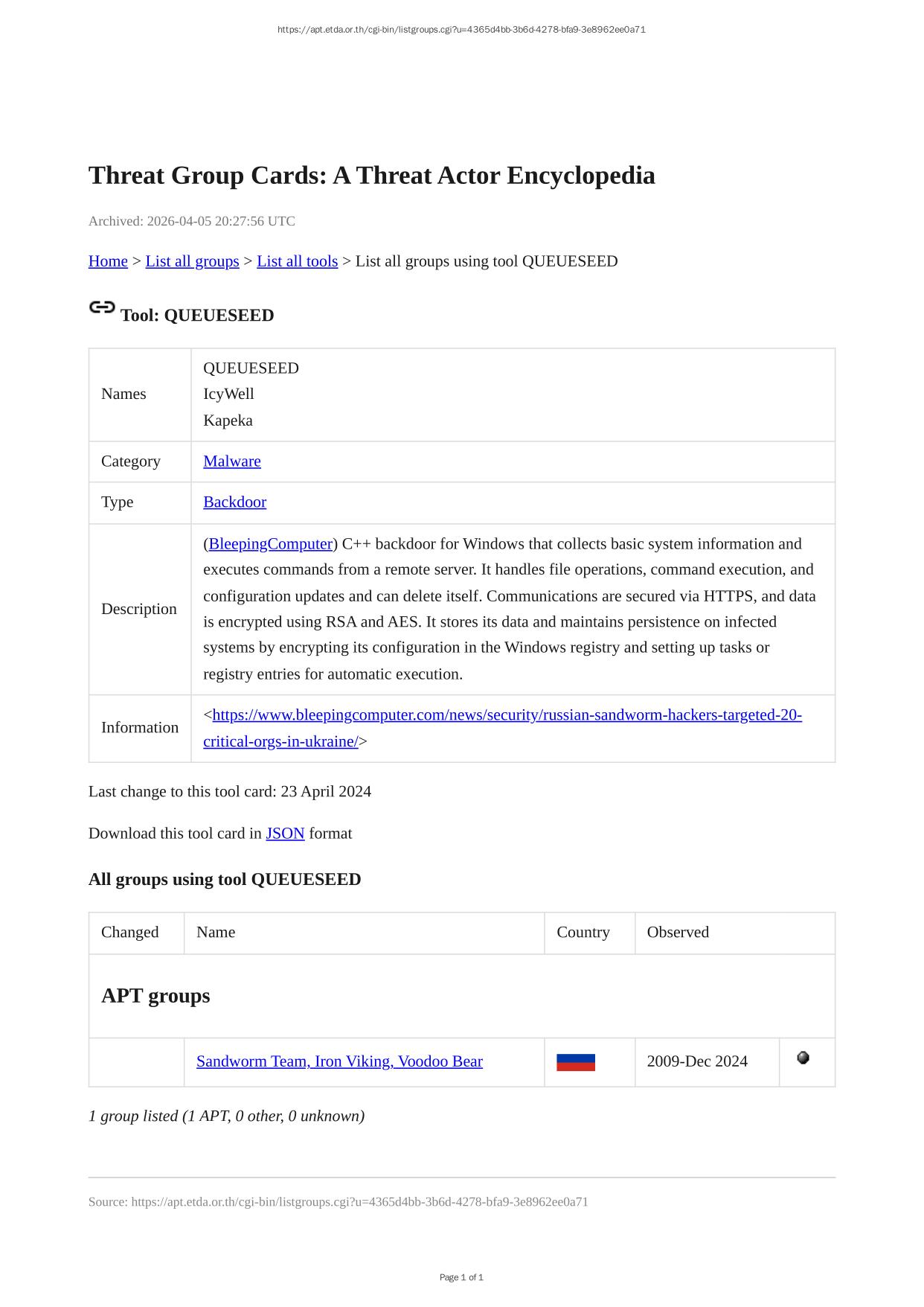The width and height of the screenshot is (924, 1307).
Task: Click the chain link icon beside Tool: QUEUESEED
Action: point(102,307)
